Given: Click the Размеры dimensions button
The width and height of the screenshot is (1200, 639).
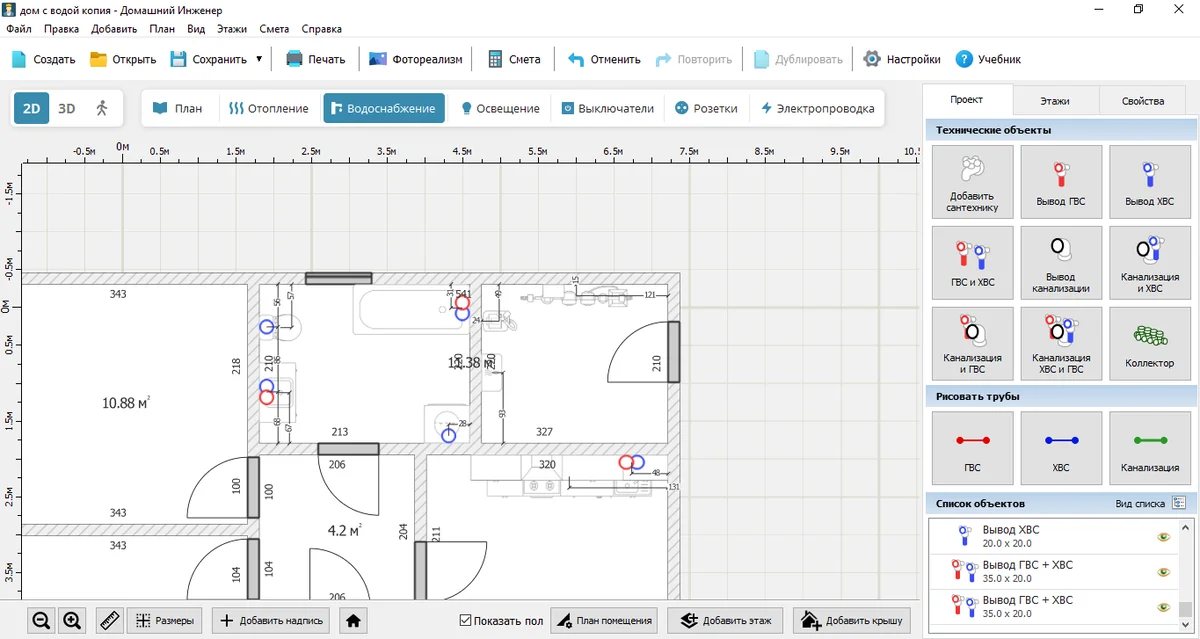Looking at the screenshot, I should [x=165, y=620].
